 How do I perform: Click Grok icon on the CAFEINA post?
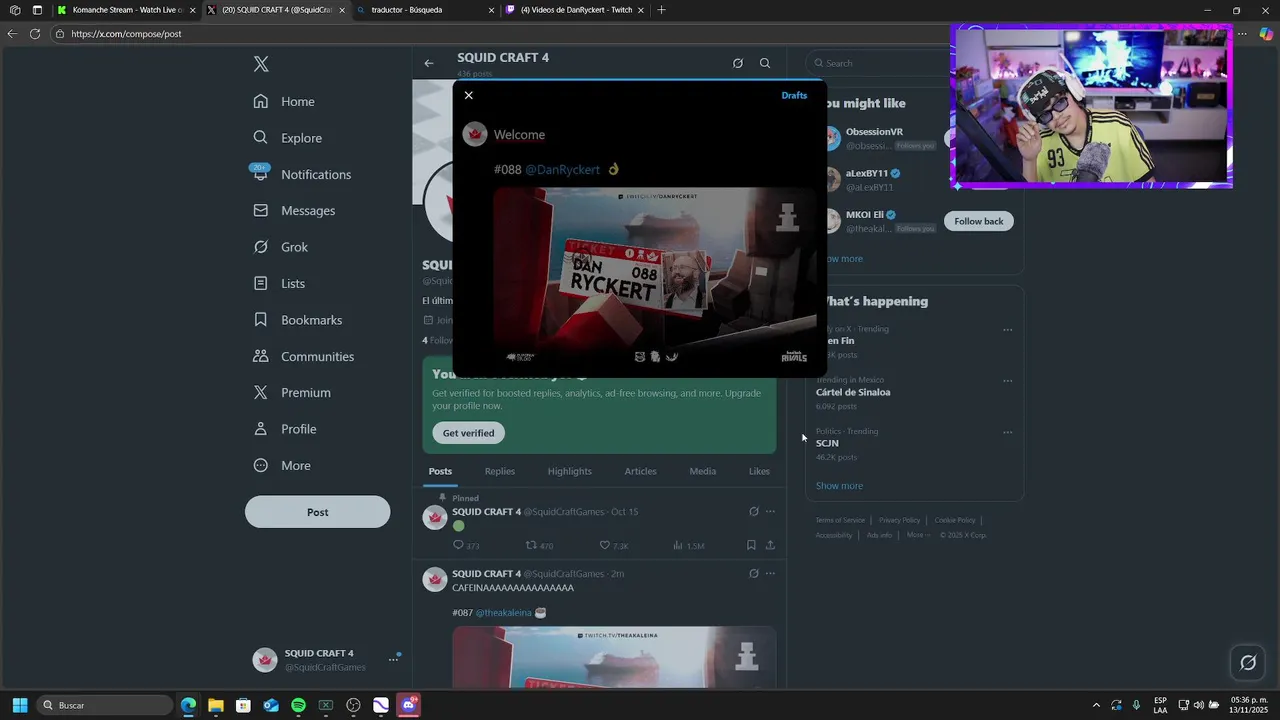pyautogui.click(x=754, y=574)
